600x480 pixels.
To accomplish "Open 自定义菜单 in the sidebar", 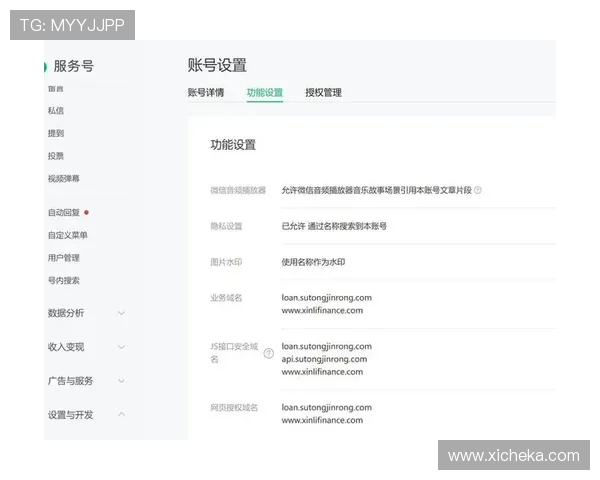I will tap(68, 235).
